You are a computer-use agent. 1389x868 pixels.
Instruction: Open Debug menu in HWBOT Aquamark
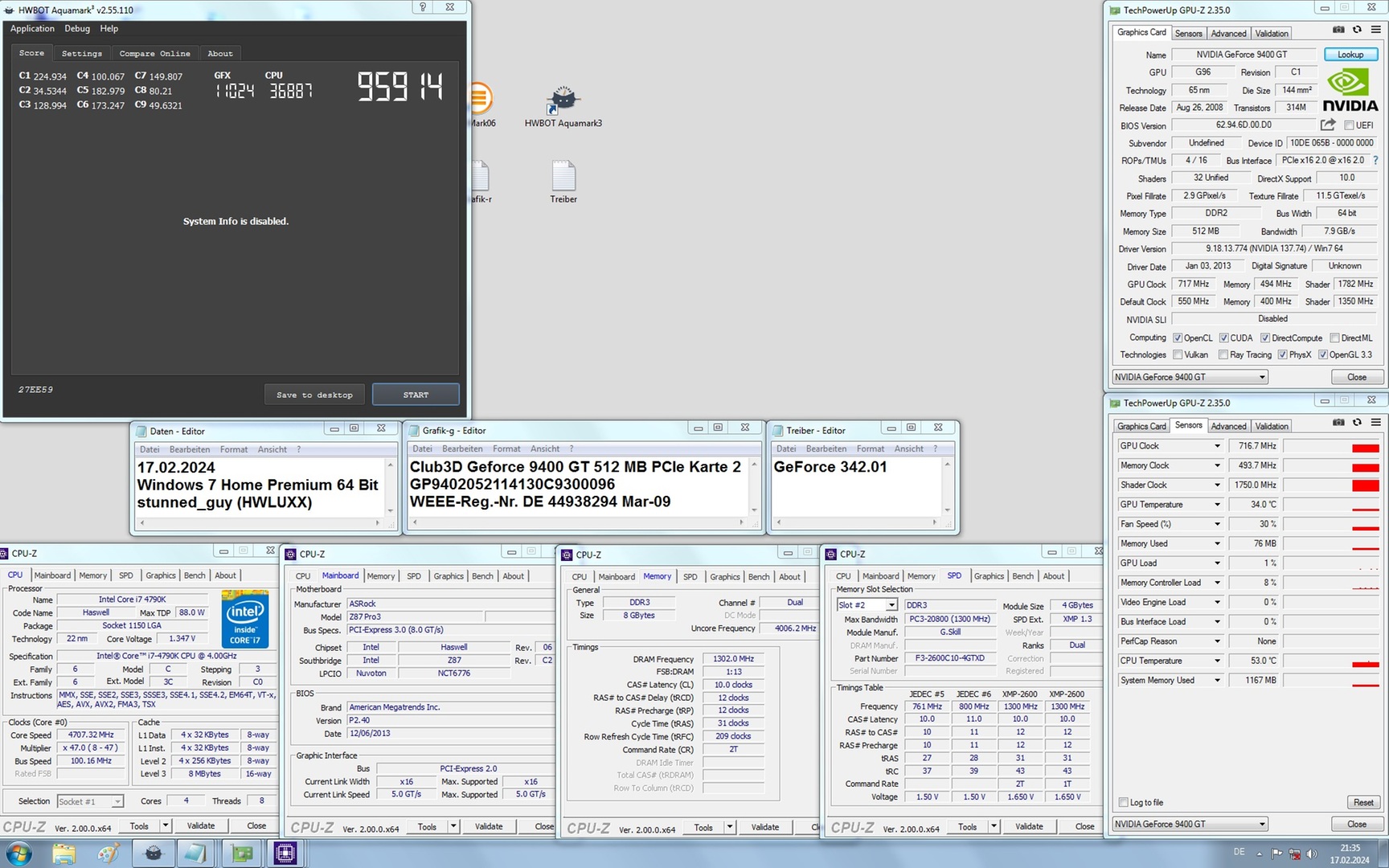coord(77,28)
